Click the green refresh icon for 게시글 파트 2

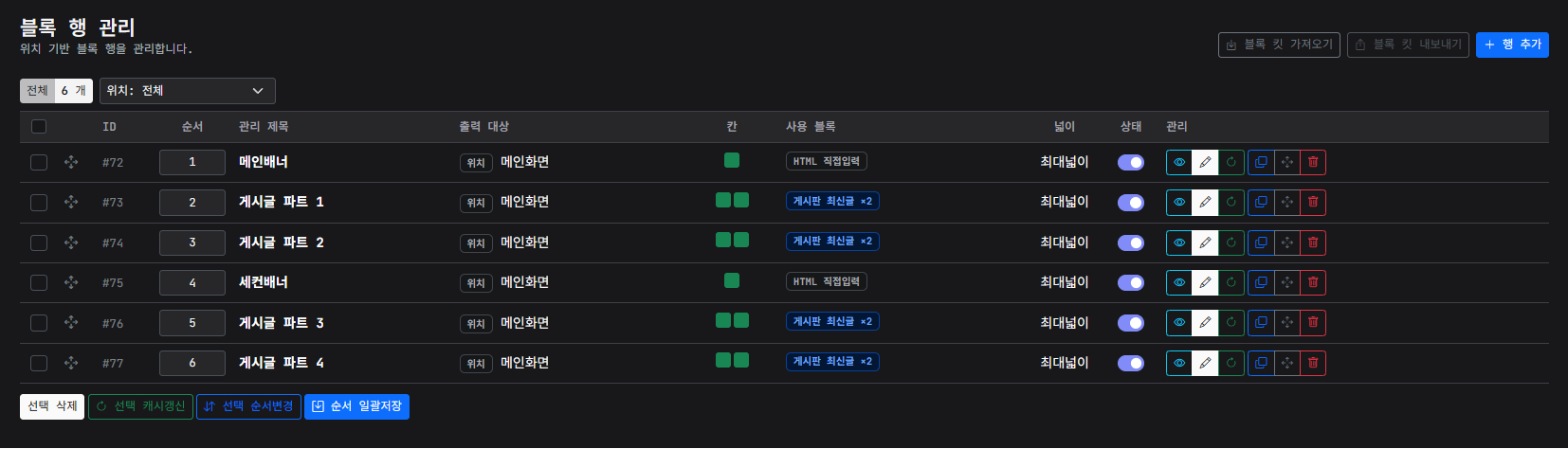coord(1231,242)
